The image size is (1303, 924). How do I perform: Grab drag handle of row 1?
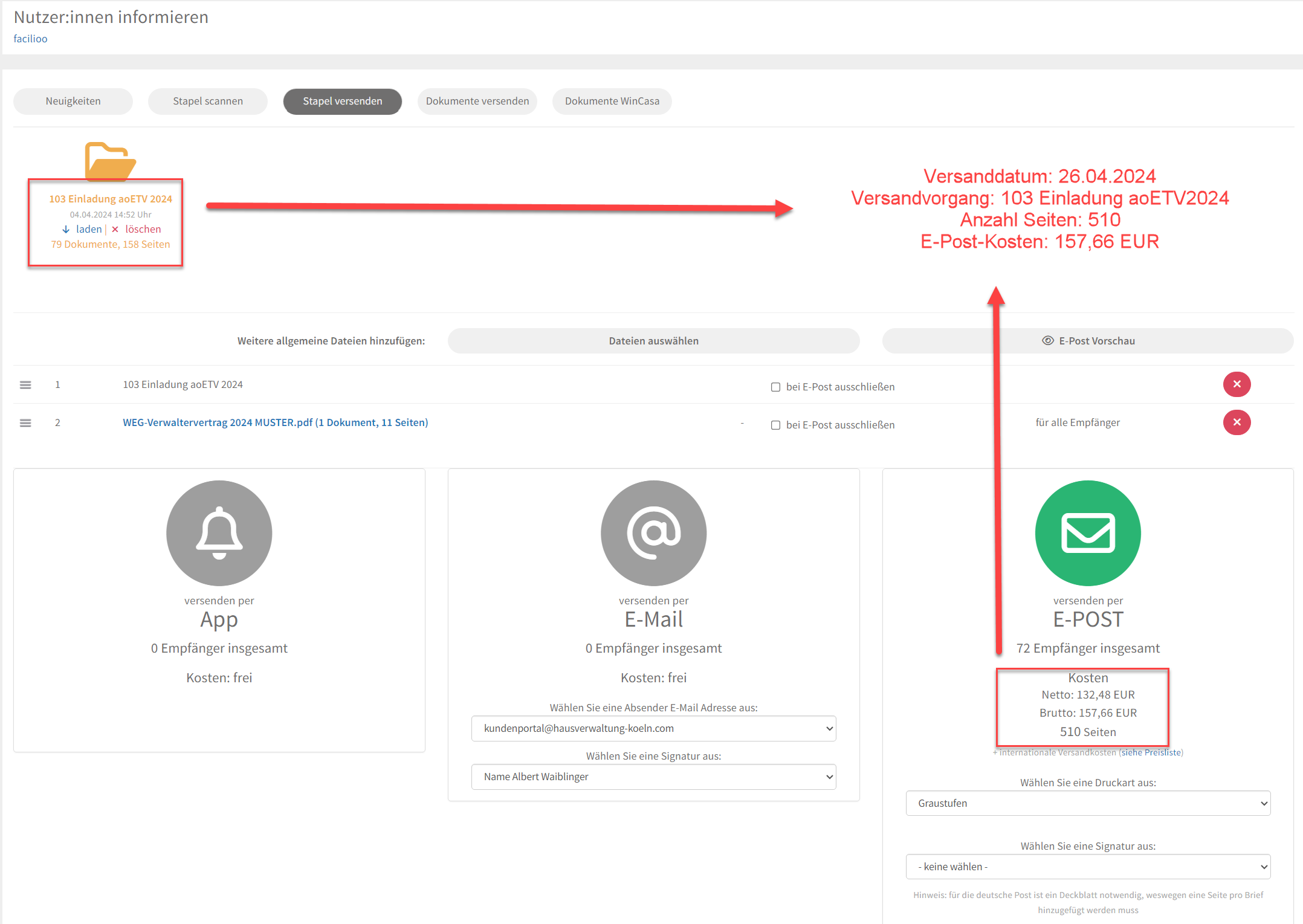(x=25, y=385)
